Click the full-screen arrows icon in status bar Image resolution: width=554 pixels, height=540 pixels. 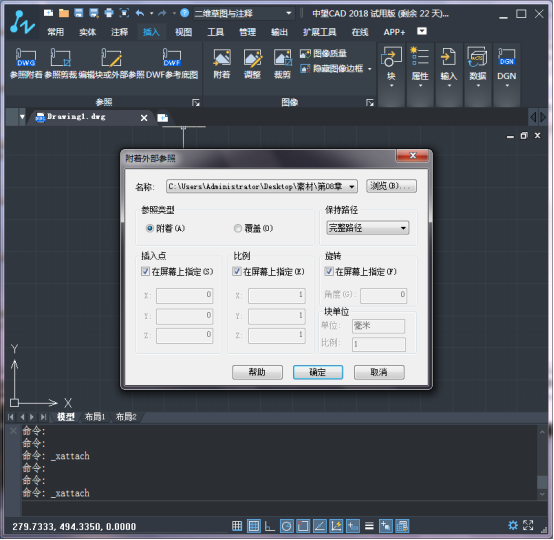[x=528, y=525]
